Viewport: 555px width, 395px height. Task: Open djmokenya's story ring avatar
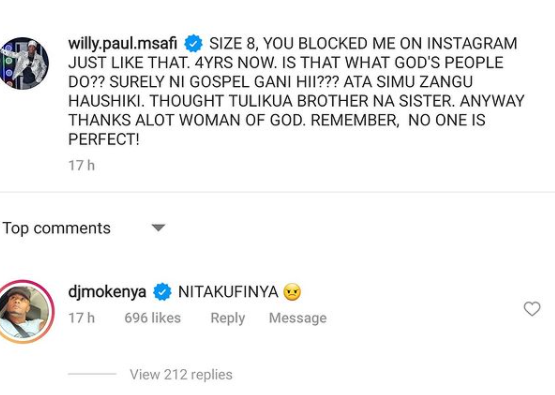point(25,312)
